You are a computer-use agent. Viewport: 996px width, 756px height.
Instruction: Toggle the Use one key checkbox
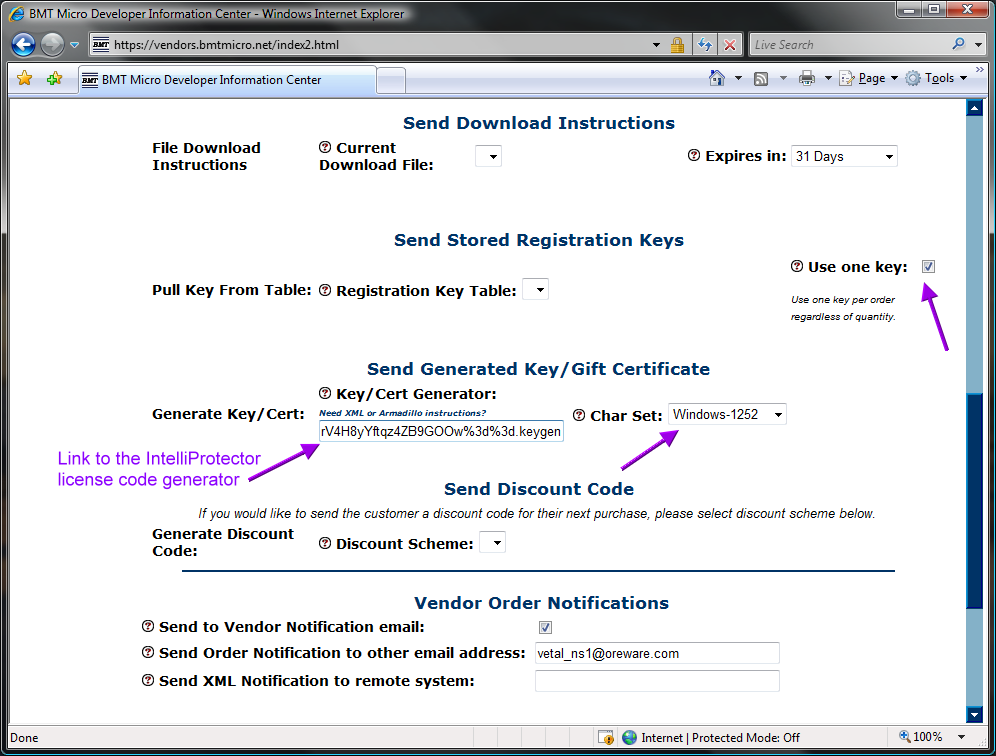[x=929, y=267]
